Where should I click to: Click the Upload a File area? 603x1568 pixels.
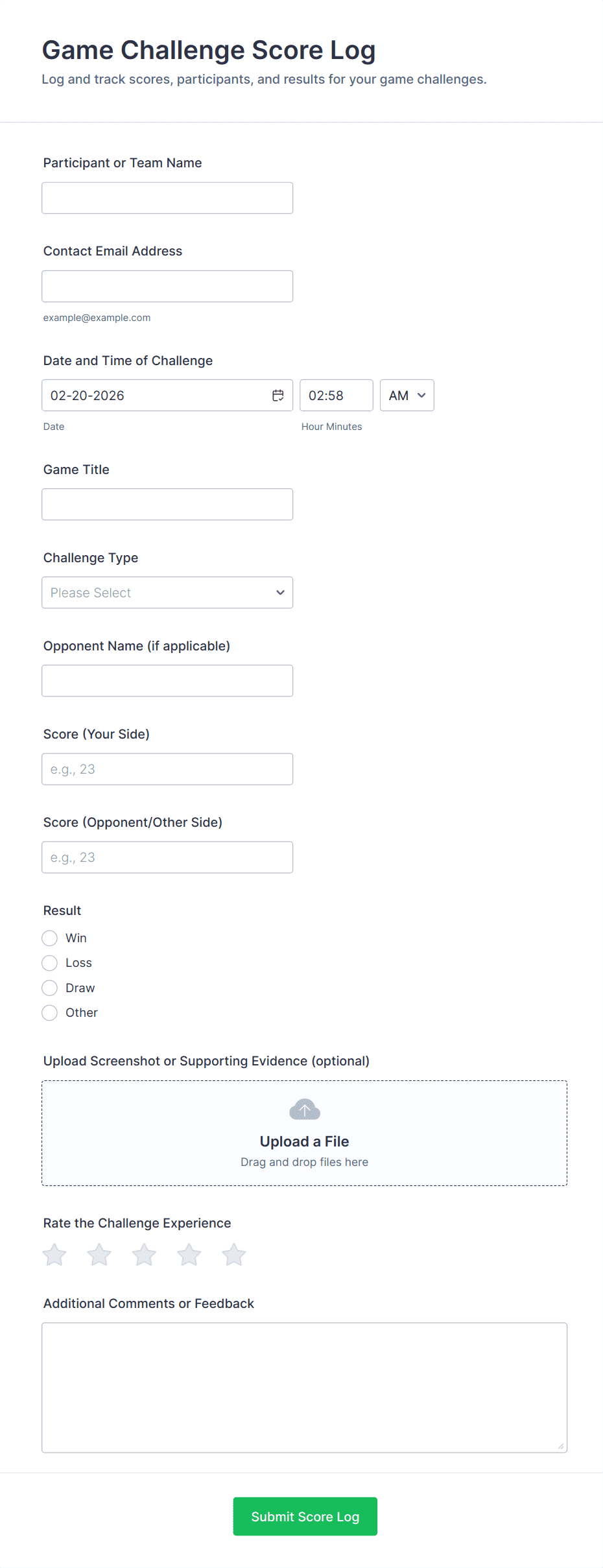pyautogui.click(x=304, y=1141)
